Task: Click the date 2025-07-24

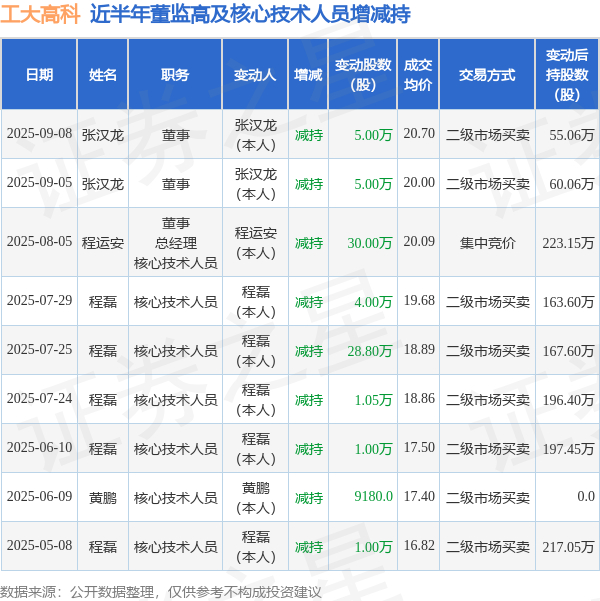Action: (39, 399)
